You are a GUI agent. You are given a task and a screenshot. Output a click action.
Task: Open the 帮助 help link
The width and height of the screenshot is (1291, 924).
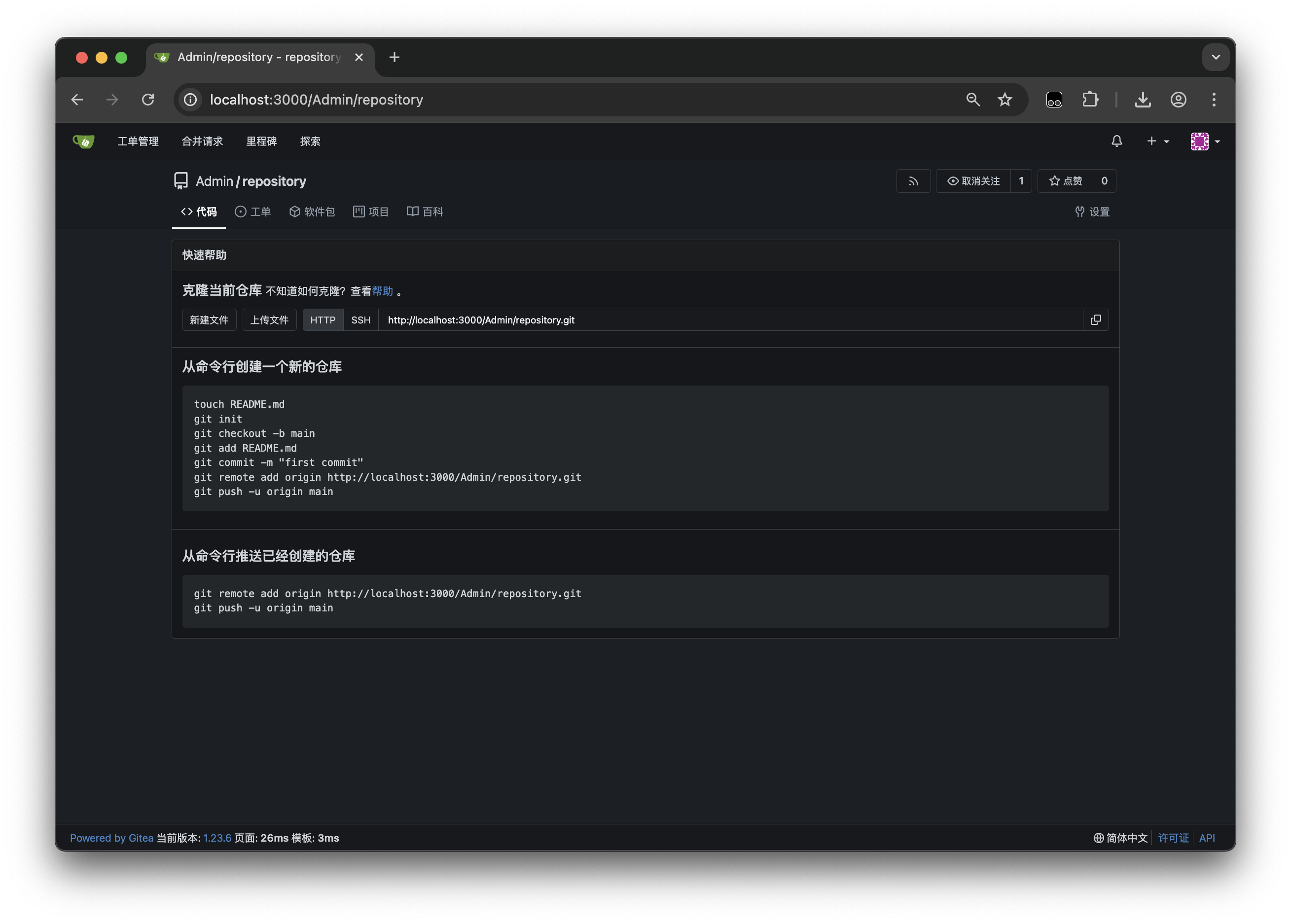pos(382,291)
